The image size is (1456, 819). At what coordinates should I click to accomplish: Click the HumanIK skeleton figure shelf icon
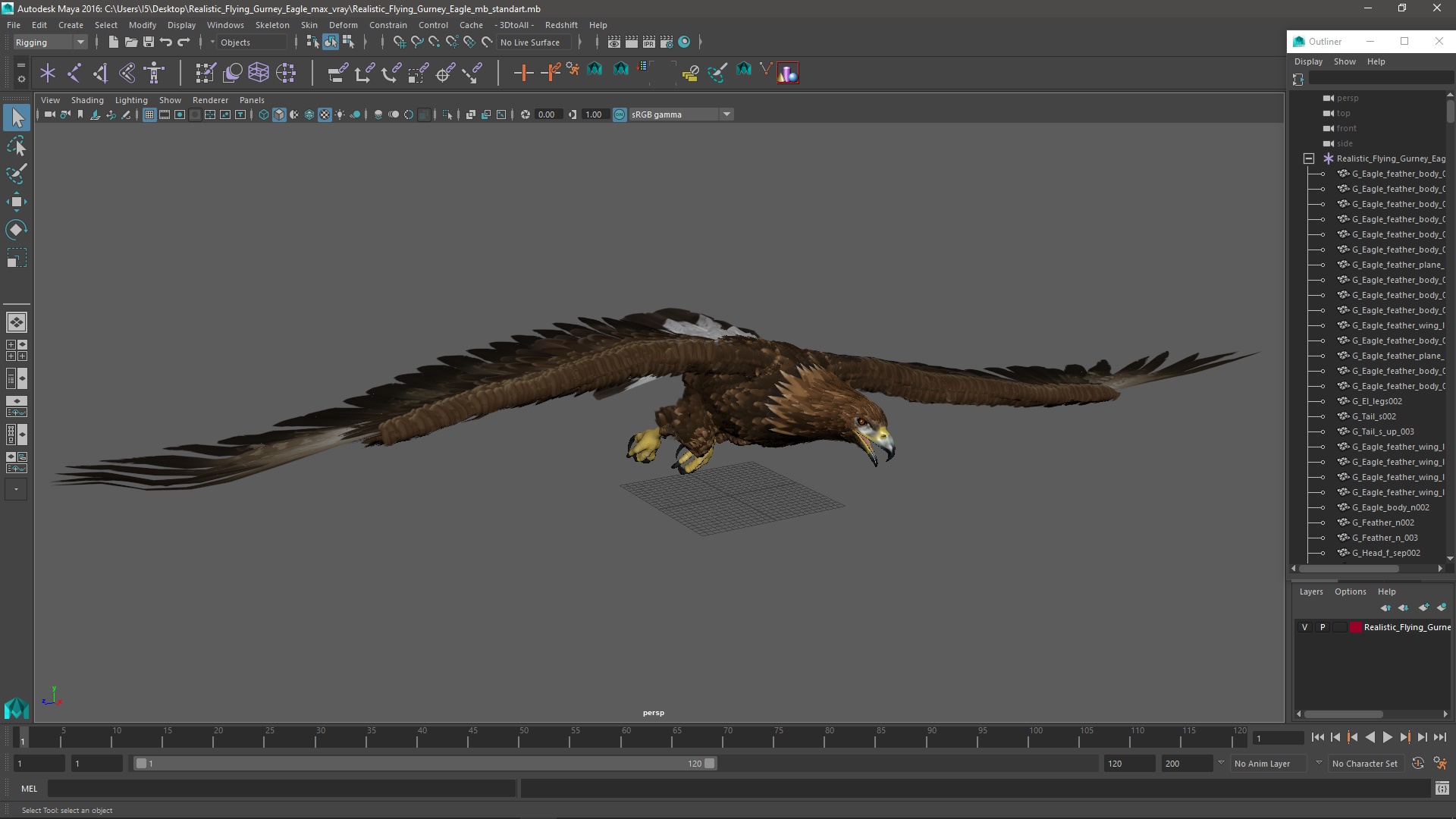tap(154, 73)
